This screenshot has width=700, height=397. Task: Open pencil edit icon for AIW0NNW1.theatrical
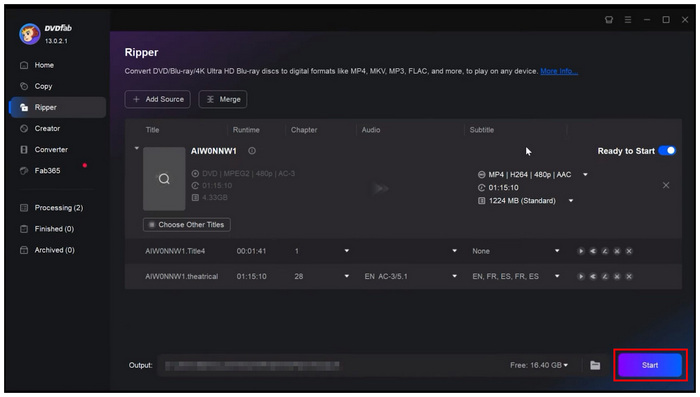click(605, 277)
